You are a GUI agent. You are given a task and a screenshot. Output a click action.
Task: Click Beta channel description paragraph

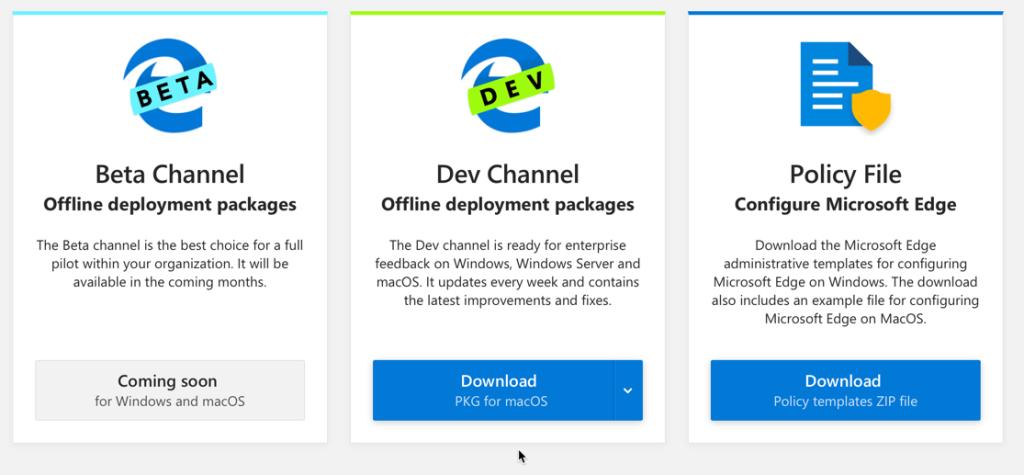[x=170, y=264]
